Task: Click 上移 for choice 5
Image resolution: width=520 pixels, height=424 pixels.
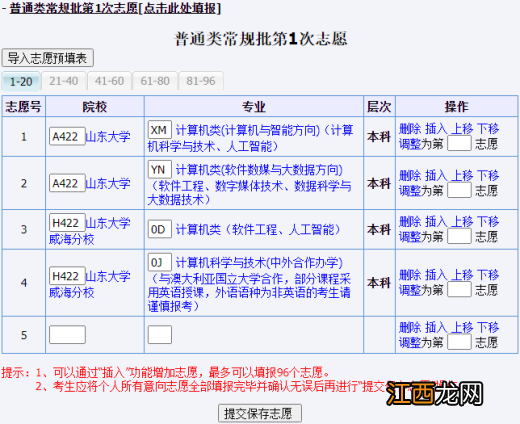Action: tap(462, 327)
